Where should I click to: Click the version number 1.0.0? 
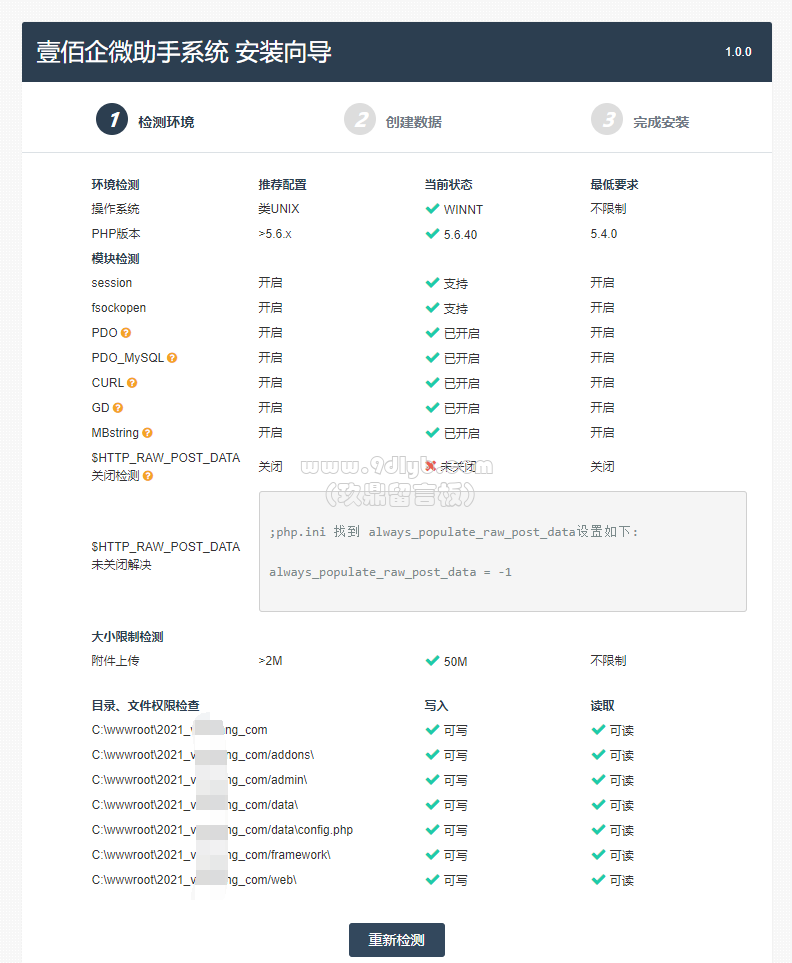[x=738, y=52]
